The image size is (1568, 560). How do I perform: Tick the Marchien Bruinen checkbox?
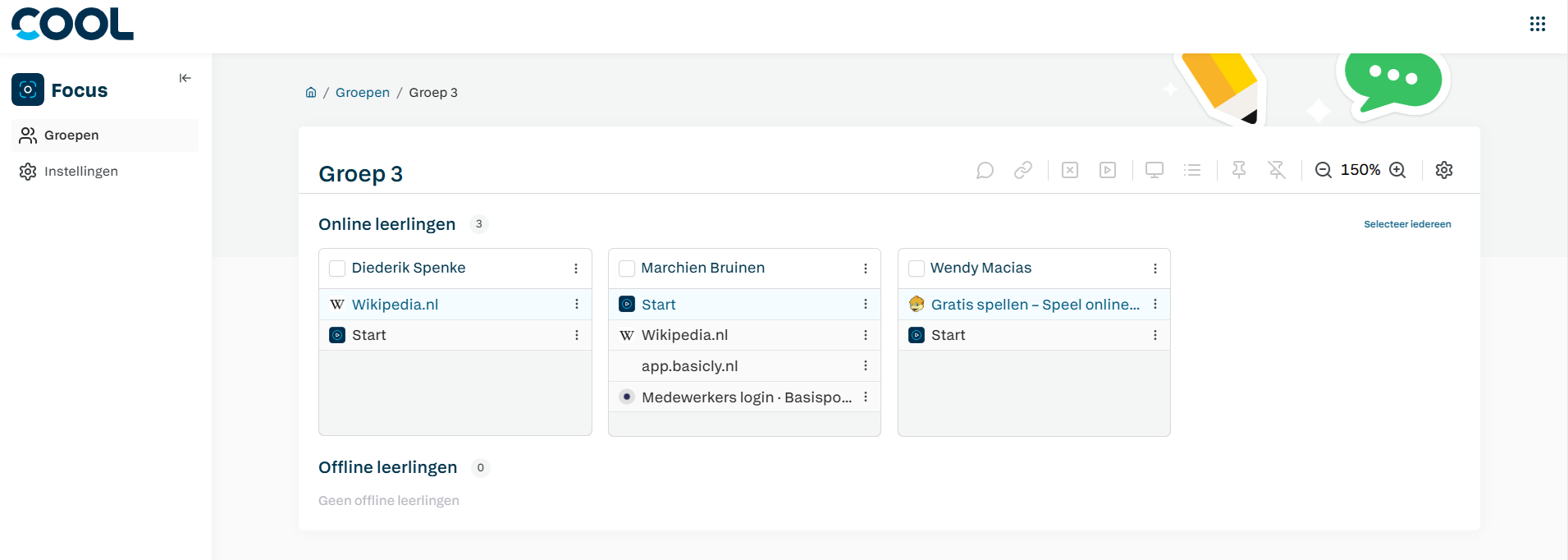coord(627,269)
